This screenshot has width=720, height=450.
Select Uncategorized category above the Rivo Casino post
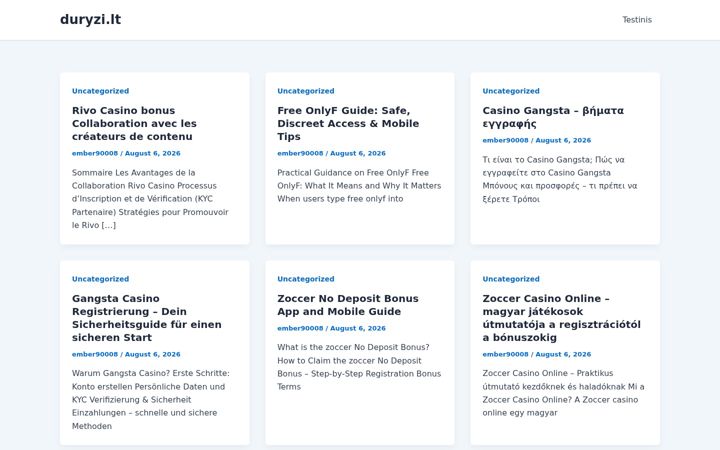(x=101, y=91)
